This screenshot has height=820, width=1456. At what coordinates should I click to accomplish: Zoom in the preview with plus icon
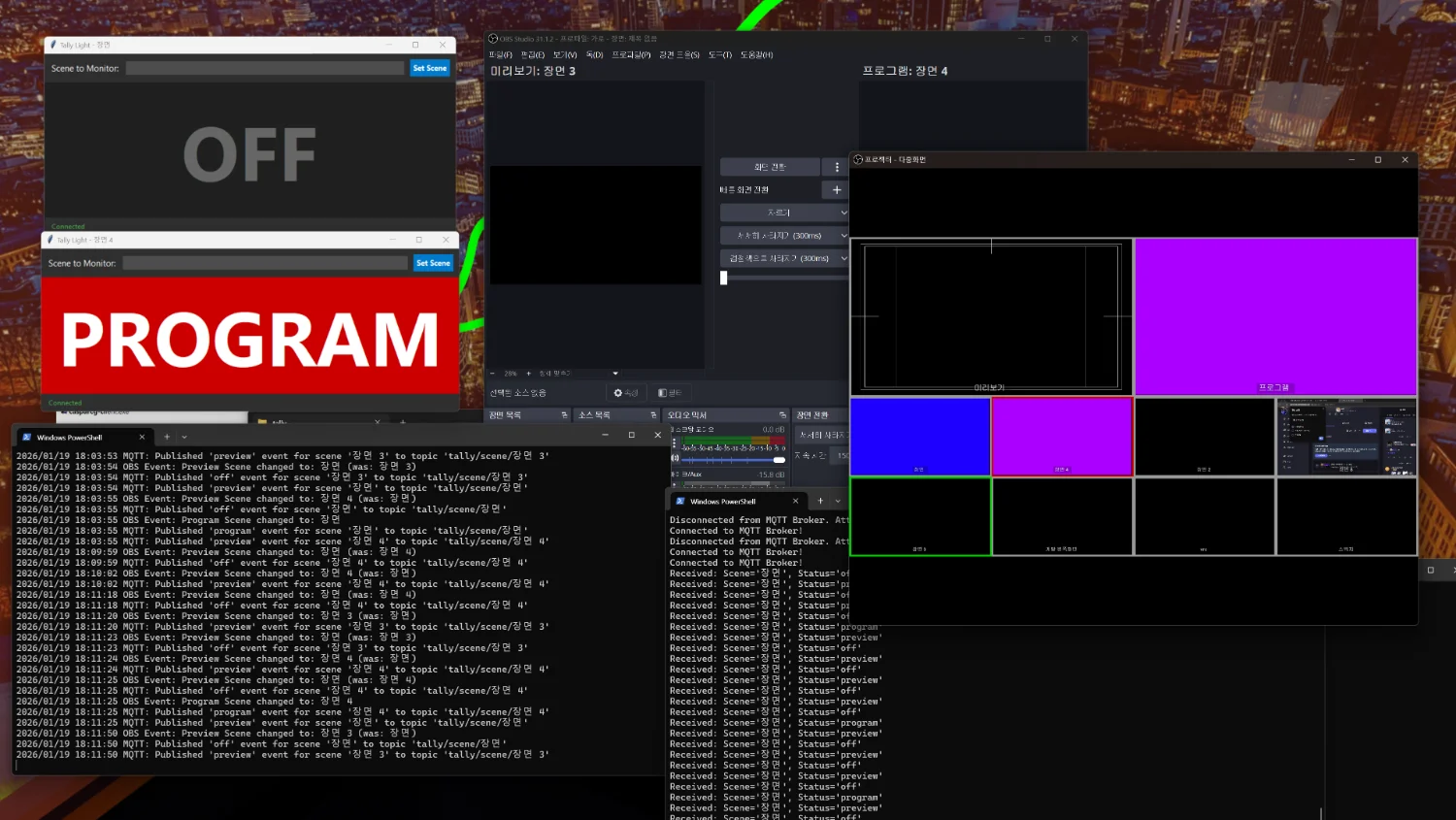pos(528,374)
